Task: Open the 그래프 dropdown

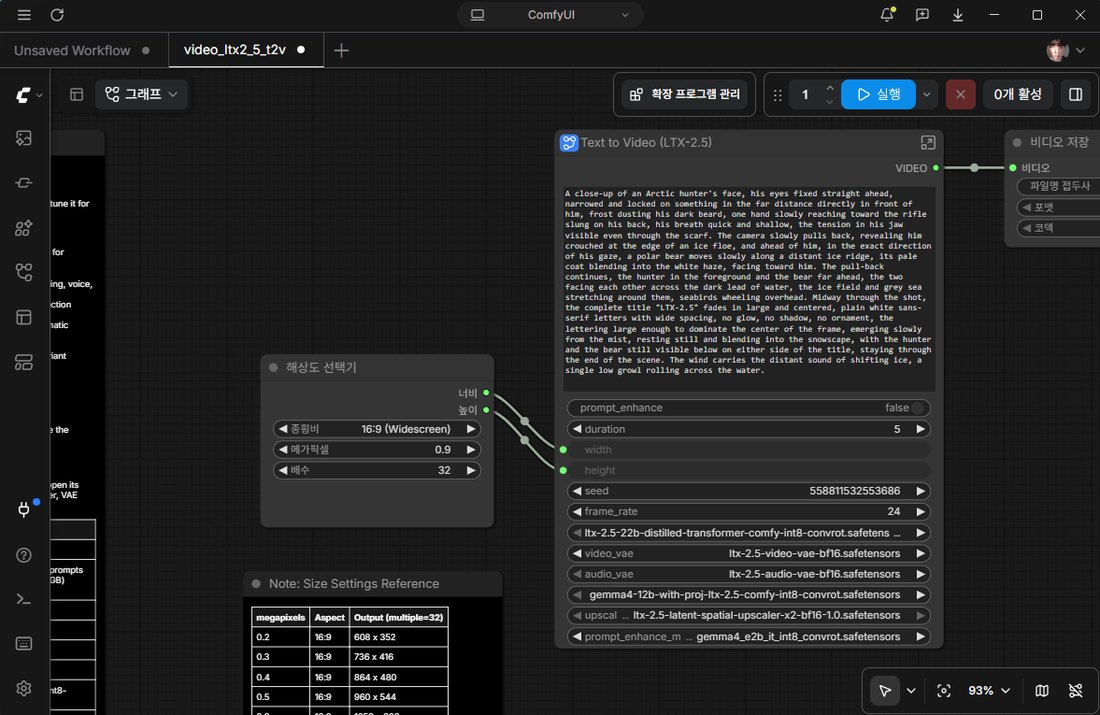Action: pyautogui.click(x=141, y=94)
